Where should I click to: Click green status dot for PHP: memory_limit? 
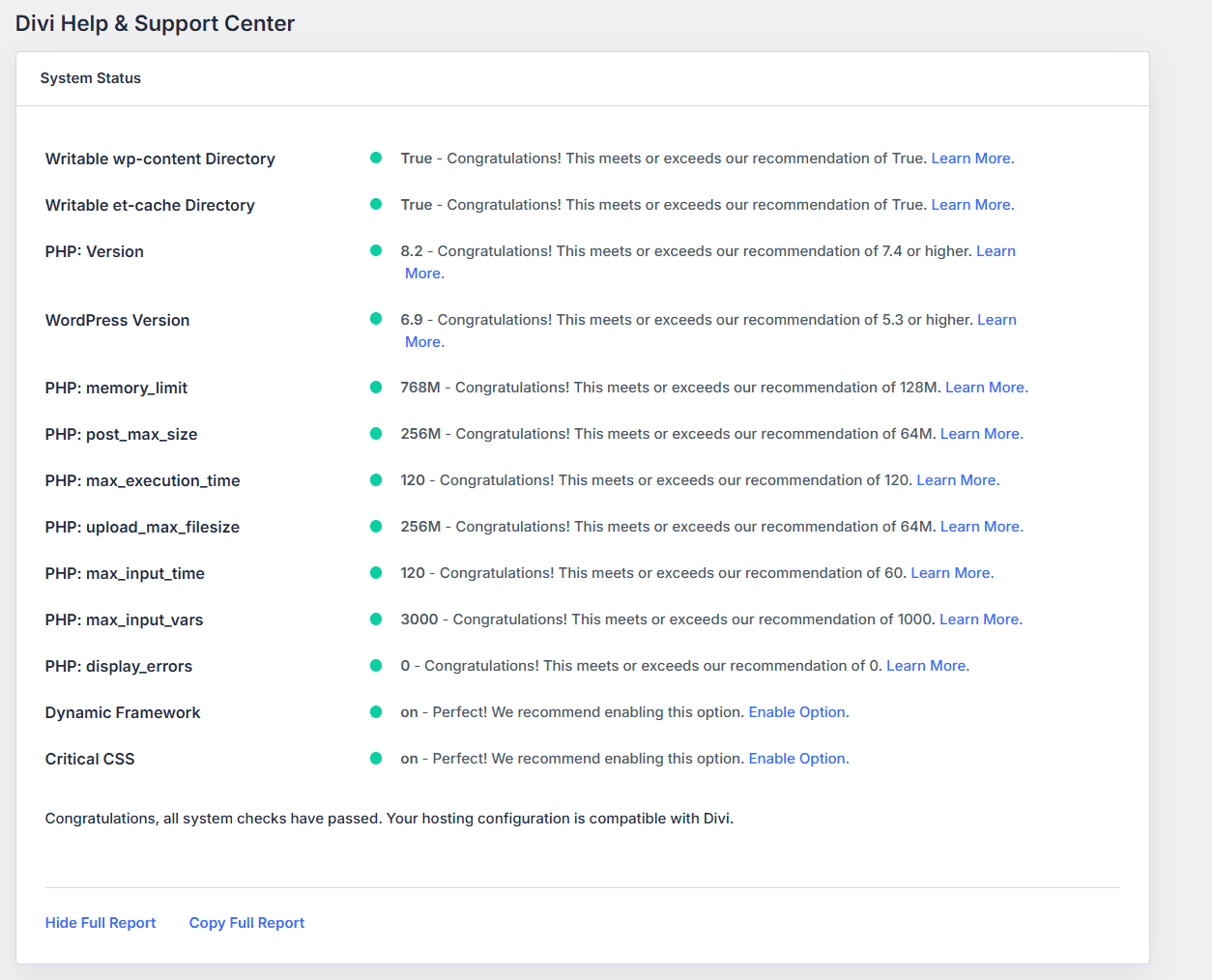[376, 387]
